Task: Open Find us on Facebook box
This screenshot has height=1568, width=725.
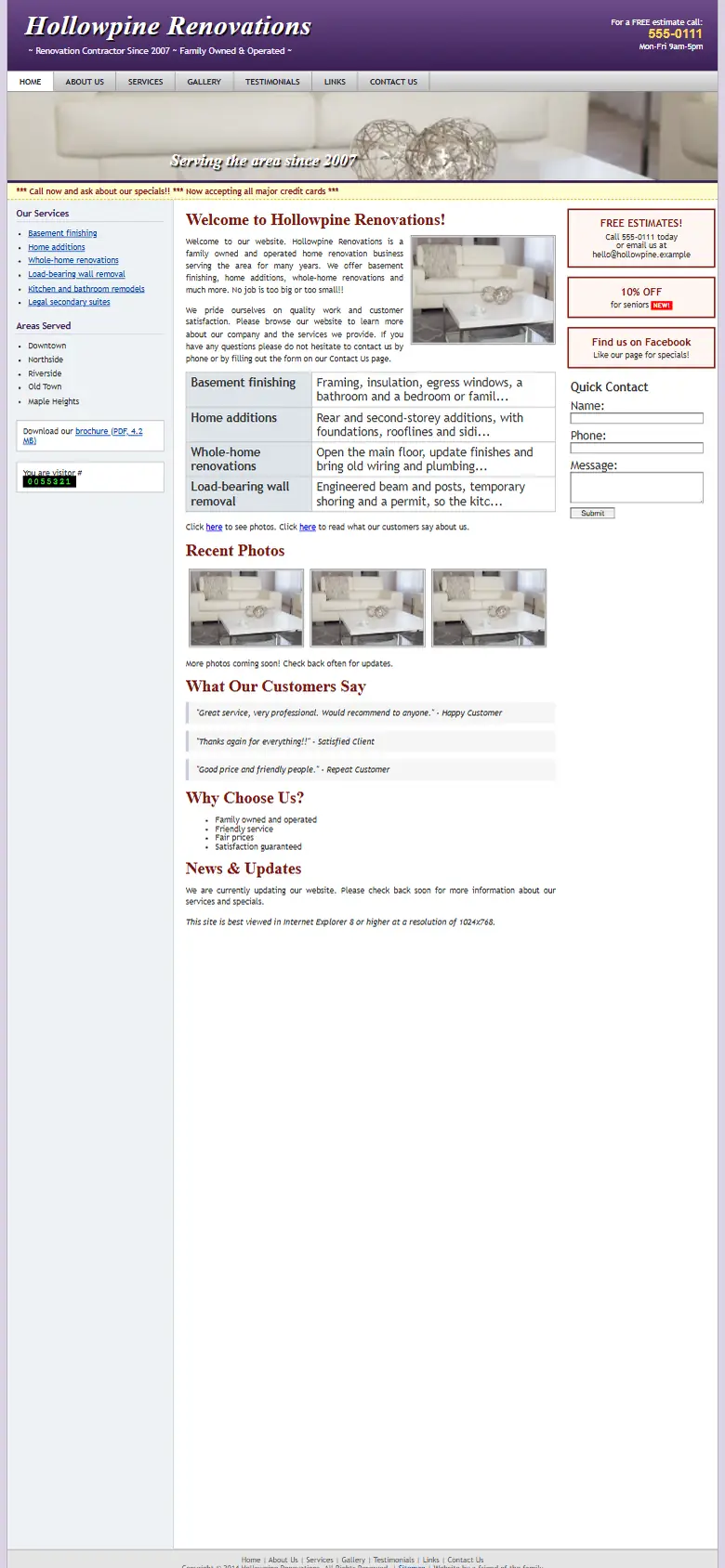Action: (641, 347)
